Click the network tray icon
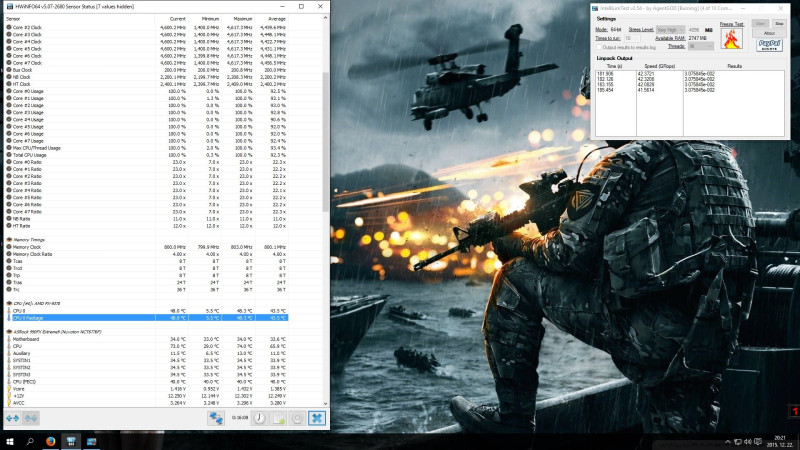This screenshot has height=450, width=800. click(x=738, y=442)
